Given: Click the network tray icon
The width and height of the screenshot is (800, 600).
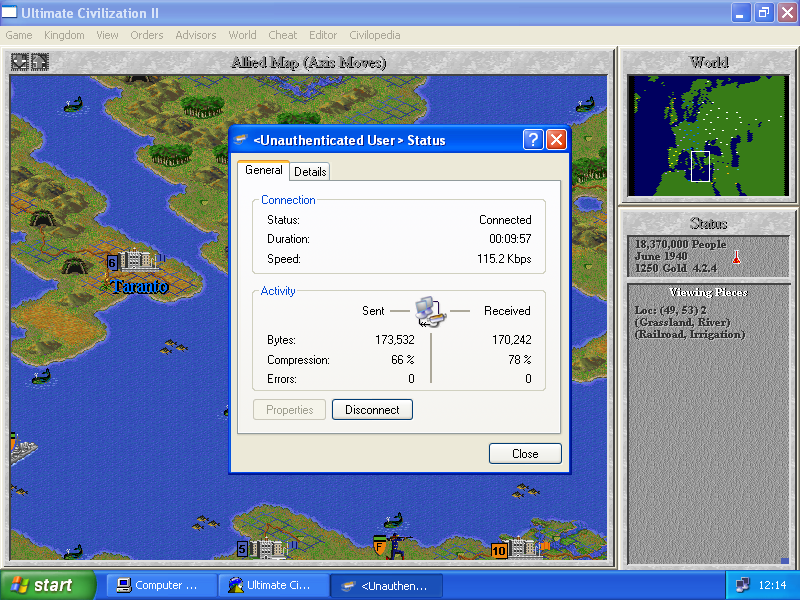Looking at the screenshot, I should click(742, 585).
